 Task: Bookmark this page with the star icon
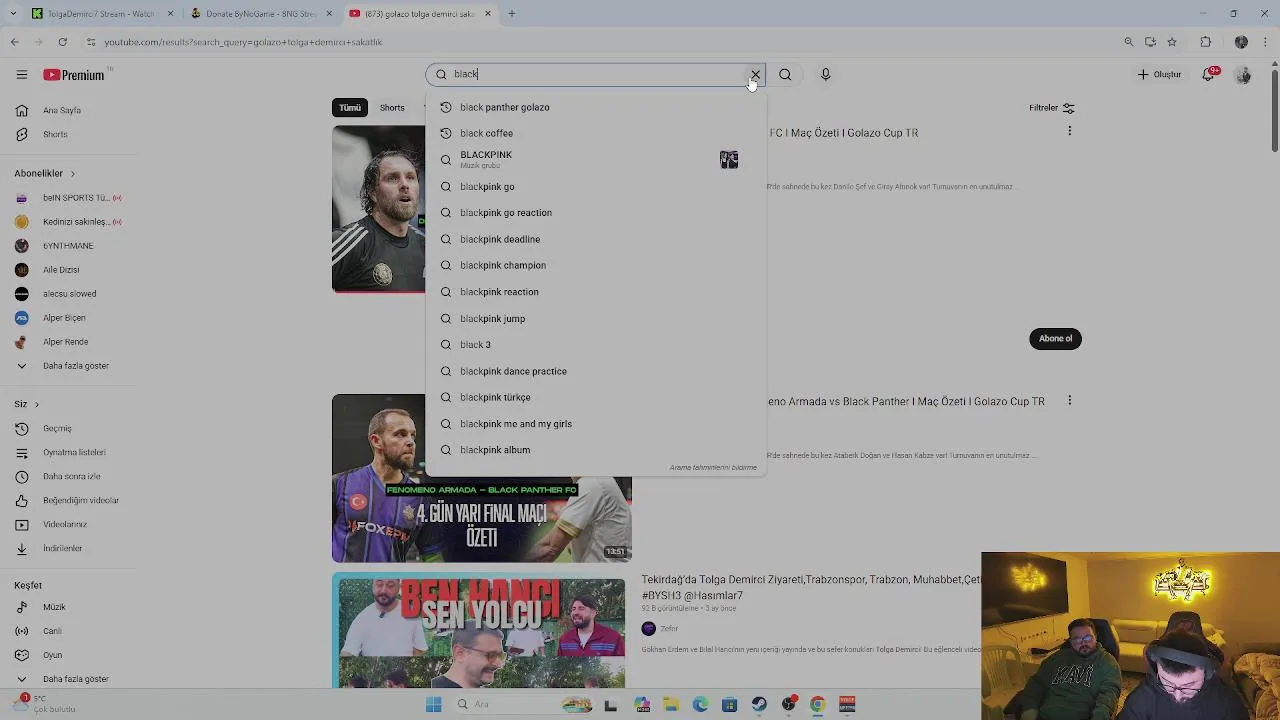point(1172,42)
